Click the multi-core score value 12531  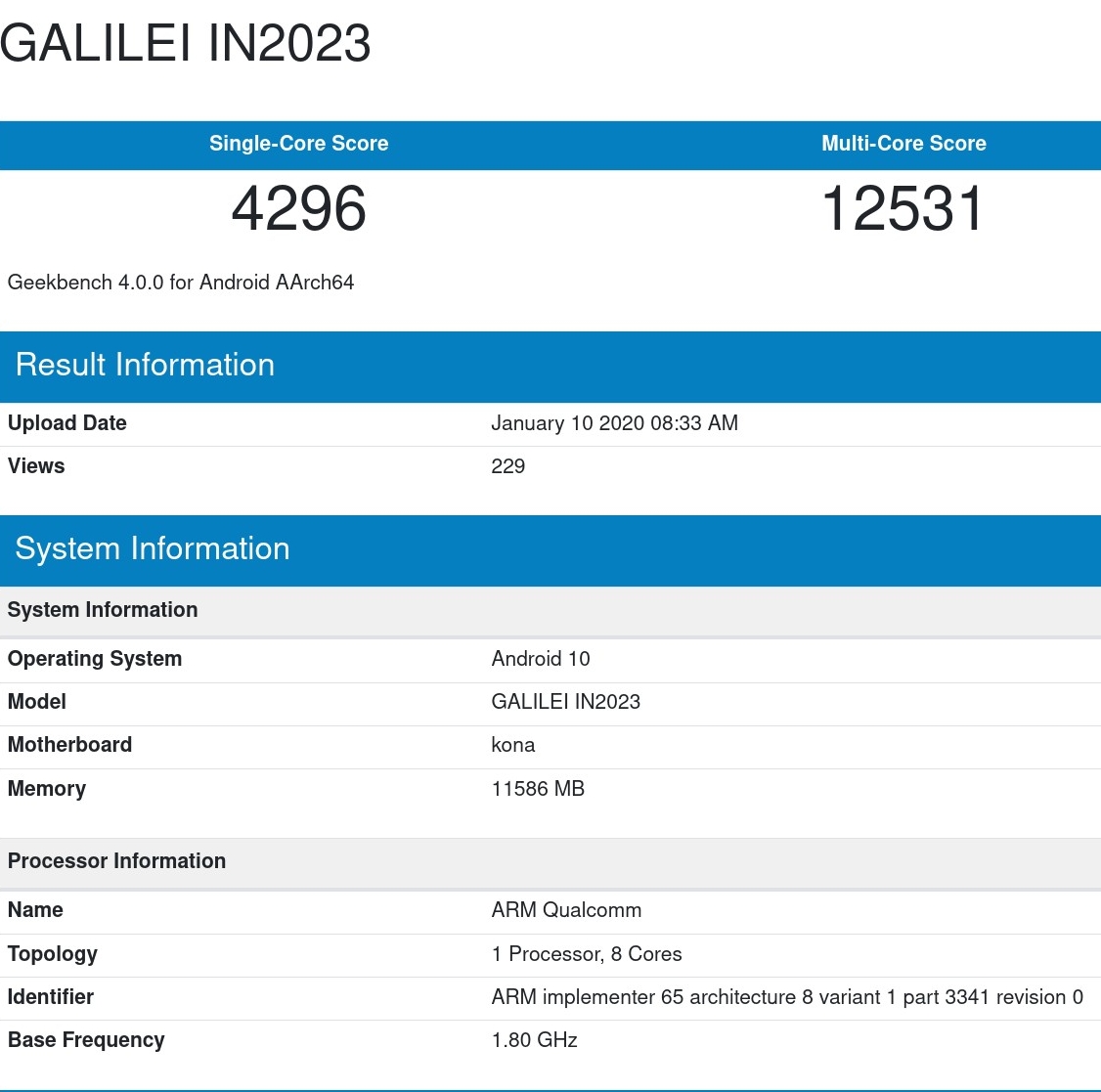tap(903, 209)
